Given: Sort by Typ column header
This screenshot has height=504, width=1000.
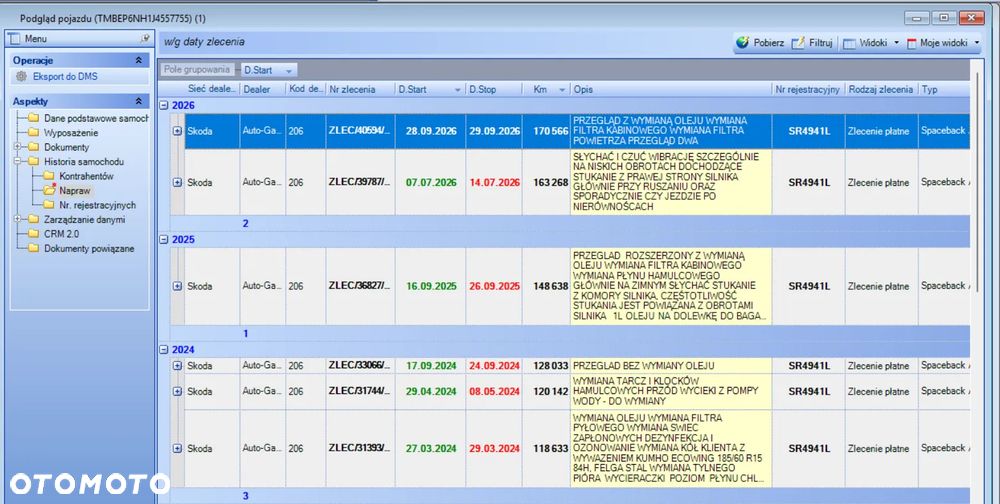Looking at the screenshot, I should click(944, 89).
